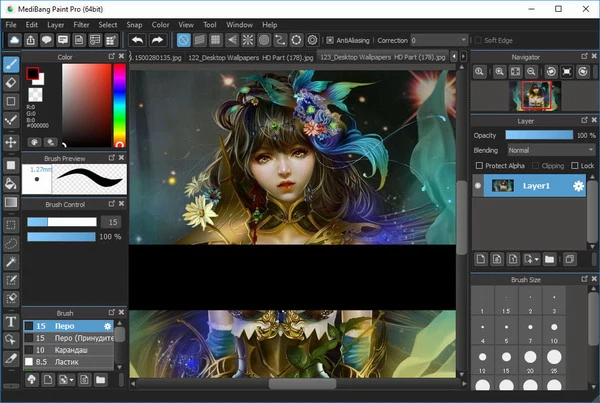Toggle the AntiAliasing checkbox

click(330, 40)
